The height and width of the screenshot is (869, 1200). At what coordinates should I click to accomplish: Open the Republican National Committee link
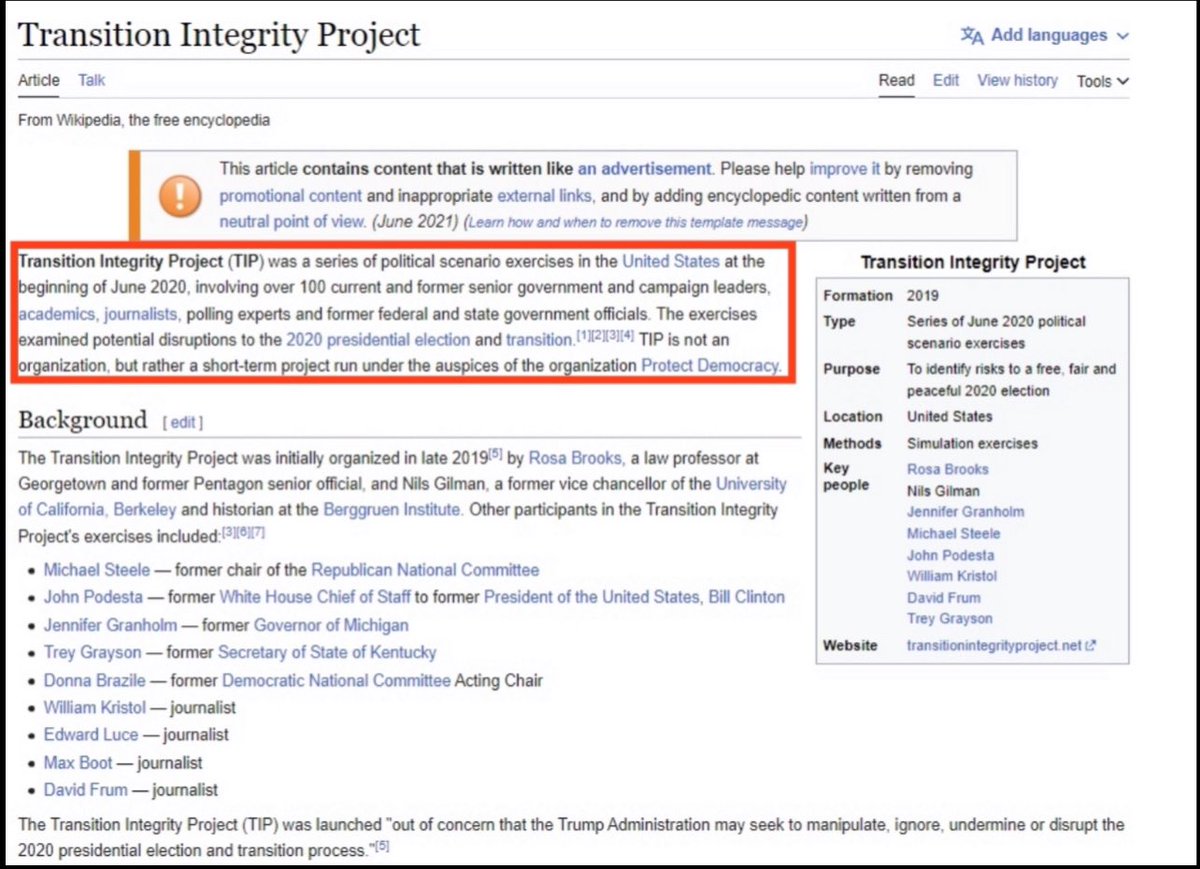[x=425, y=570]
